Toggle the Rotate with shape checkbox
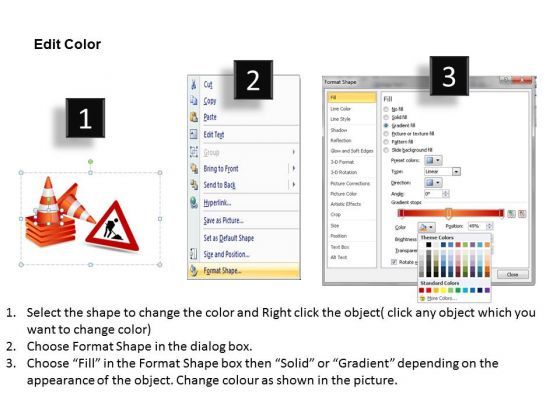 [394, 262]
